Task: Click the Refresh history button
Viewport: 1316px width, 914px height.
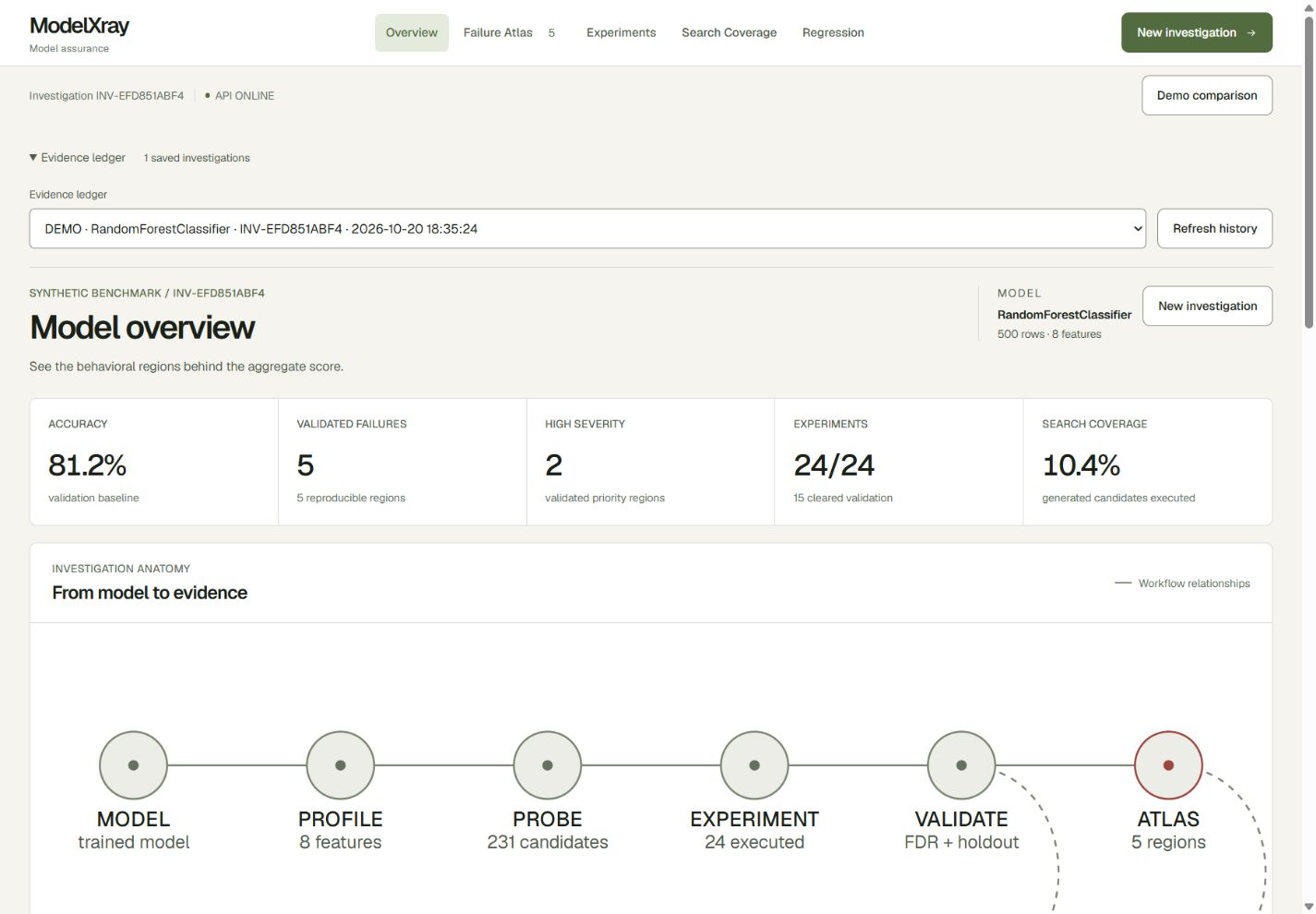Action: click(1214, 229)
